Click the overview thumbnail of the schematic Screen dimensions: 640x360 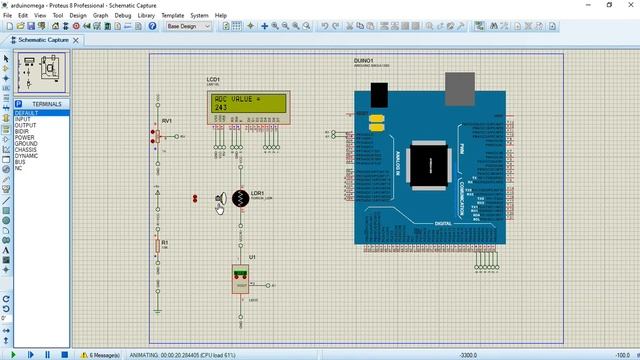coord(42,72)
